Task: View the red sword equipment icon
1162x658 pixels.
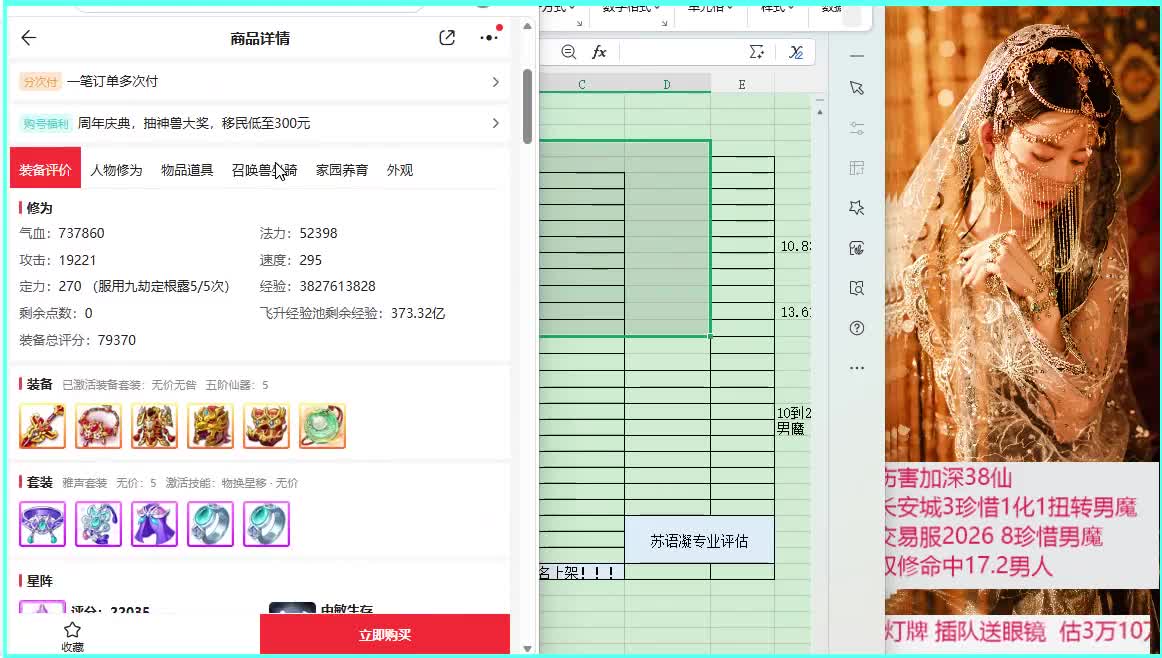Action: (x=42, y=426)
